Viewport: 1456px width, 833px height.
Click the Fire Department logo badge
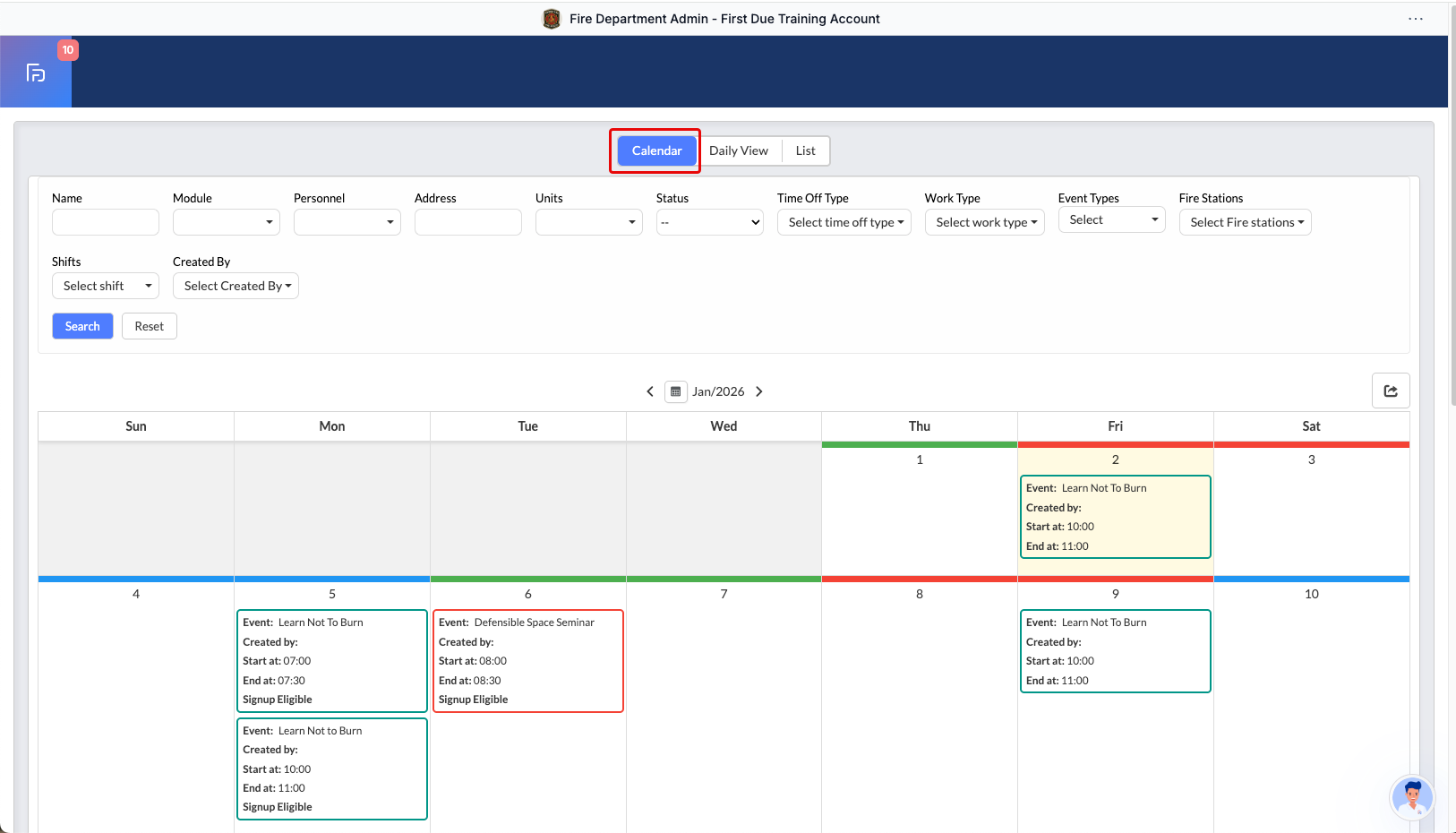pos(552,19)
